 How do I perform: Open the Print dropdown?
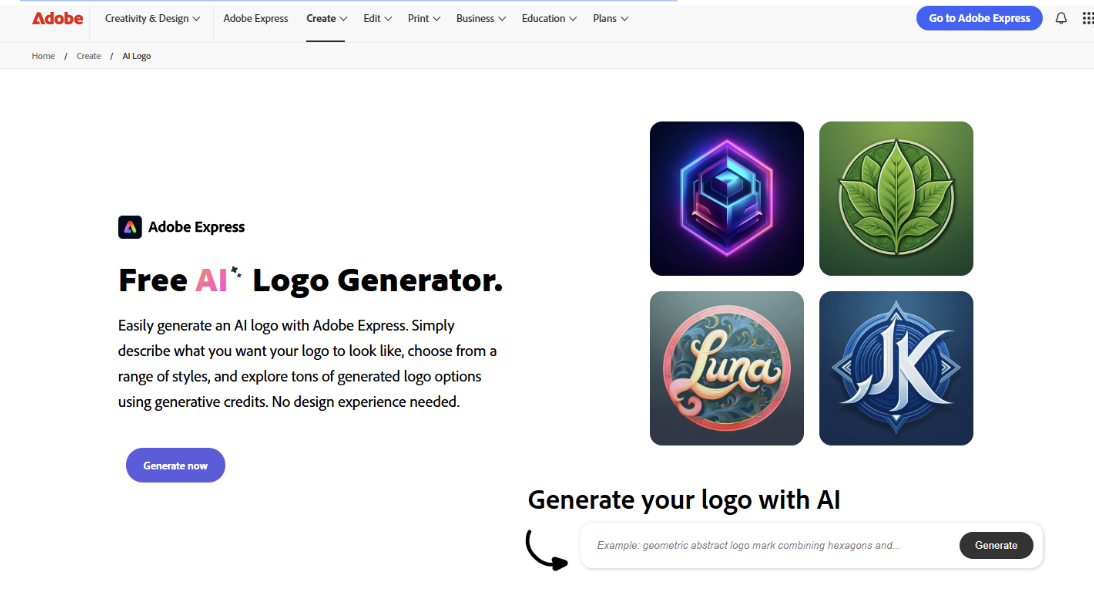click(x=424, y=18)
